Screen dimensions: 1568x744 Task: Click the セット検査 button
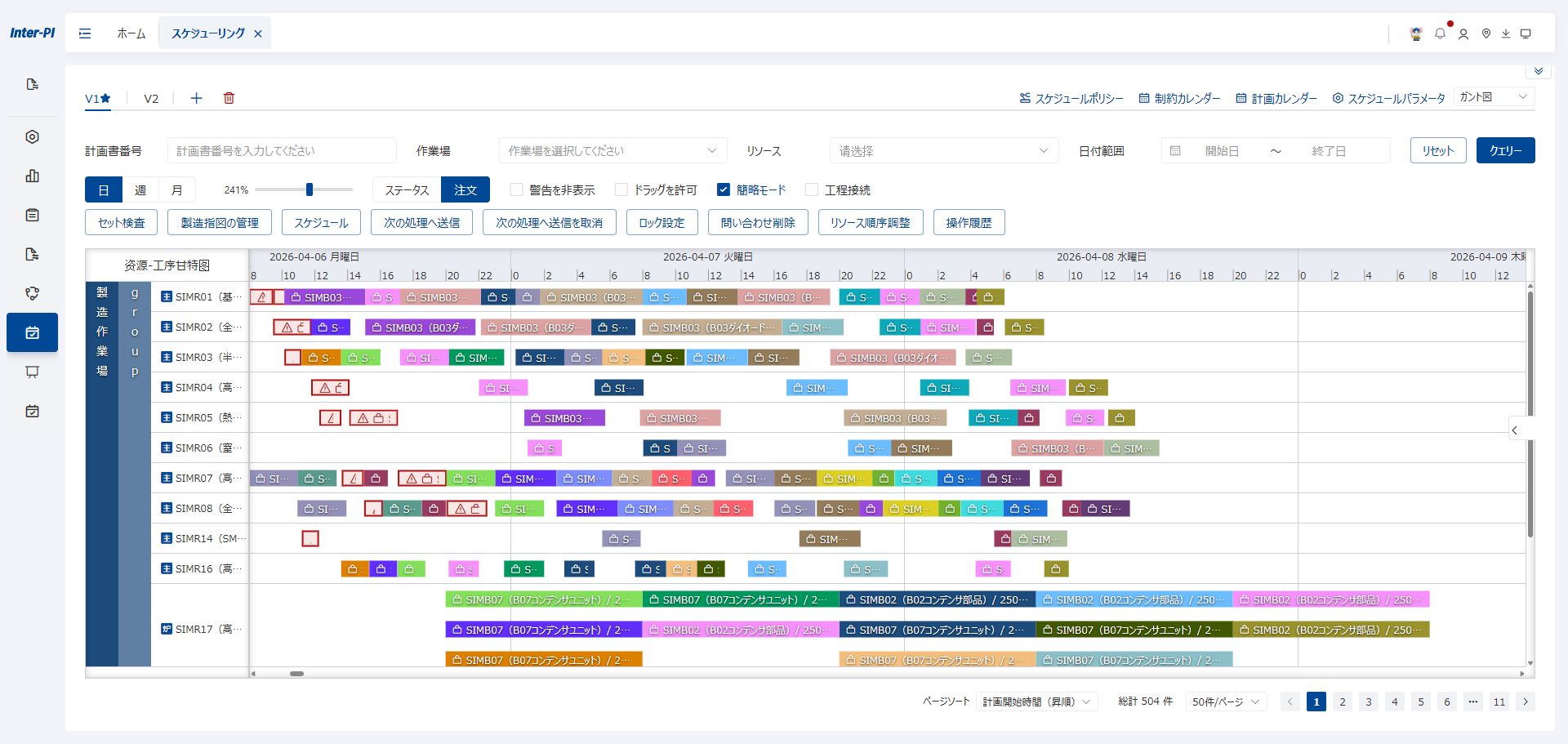pos(122,222)
